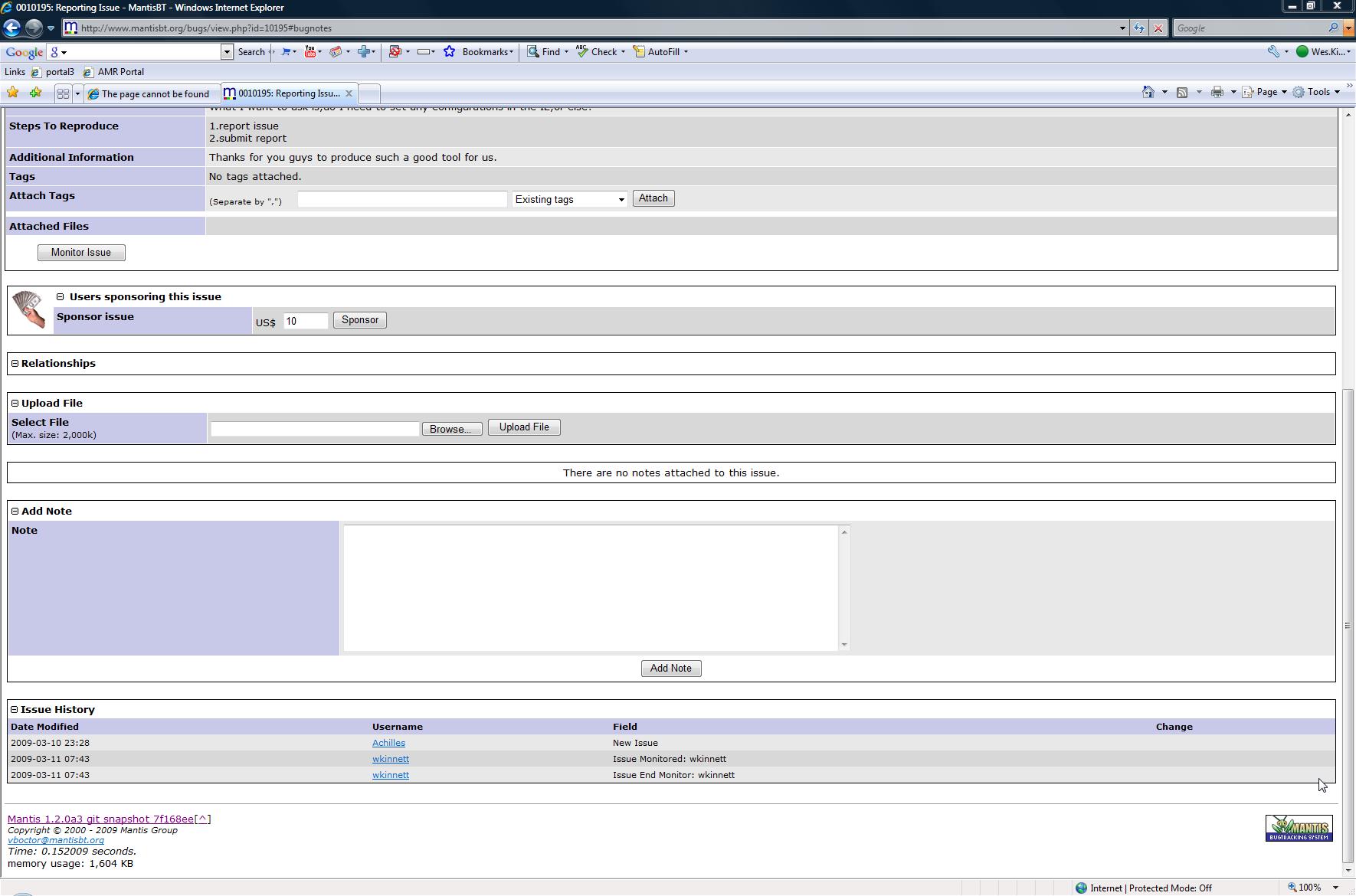Switch to 'The page cannot be found' tab
The height and width of the screenshot is (896, 1356).
click(154, 94)
